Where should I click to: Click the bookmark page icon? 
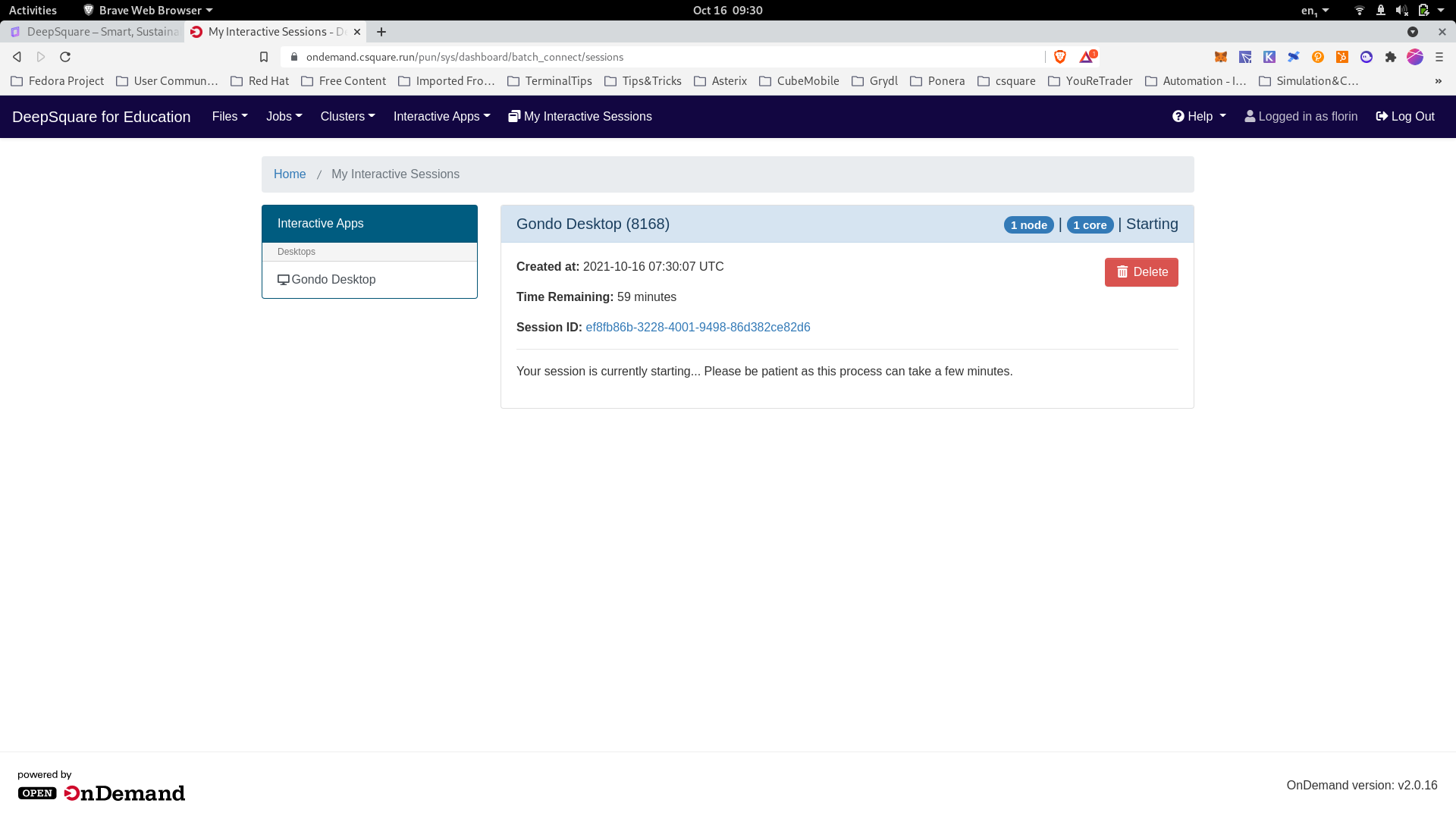coord(264,57)
